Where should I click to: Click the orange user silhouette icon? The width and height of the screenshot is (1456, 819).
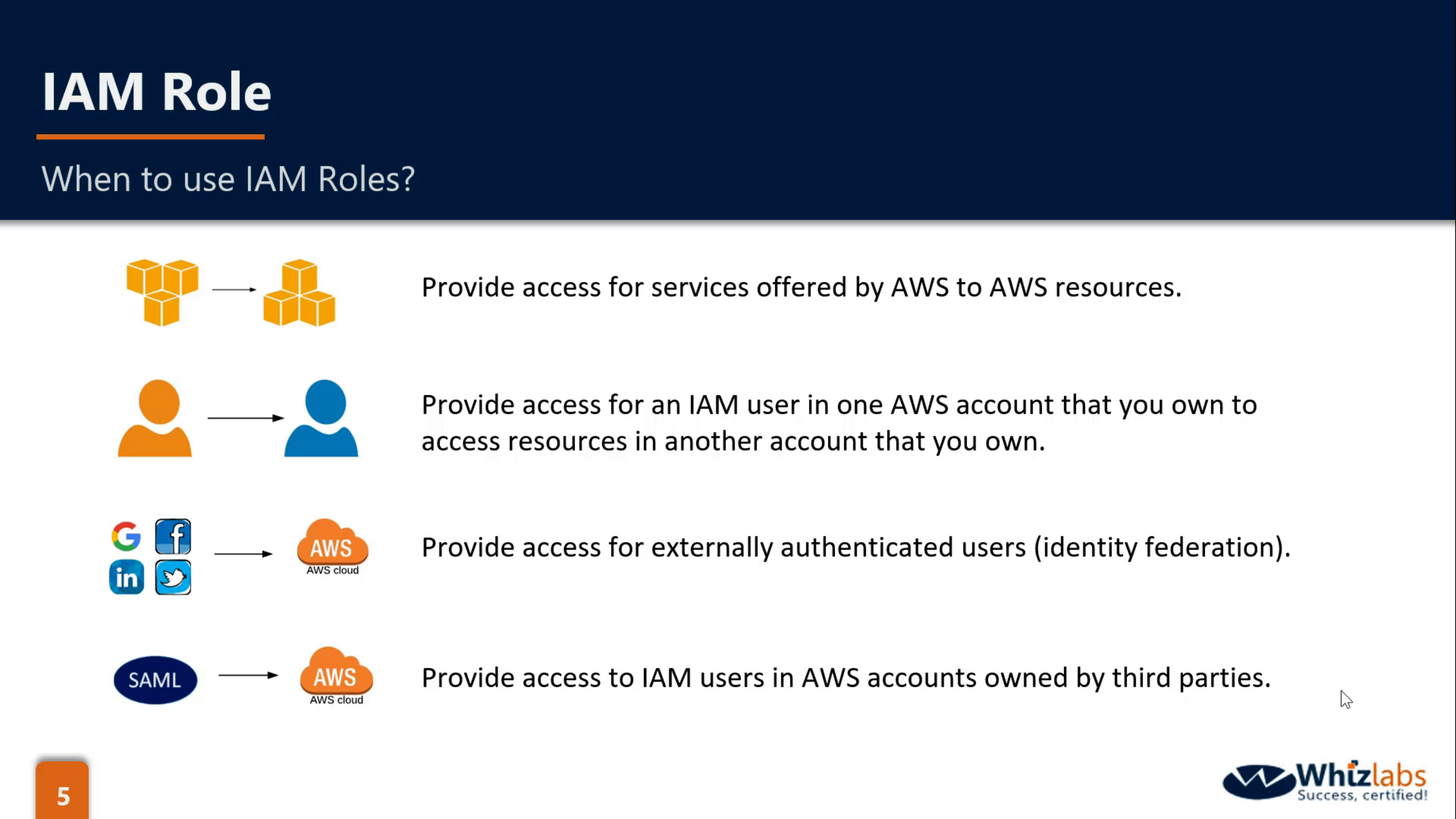(x=155, y=418)
